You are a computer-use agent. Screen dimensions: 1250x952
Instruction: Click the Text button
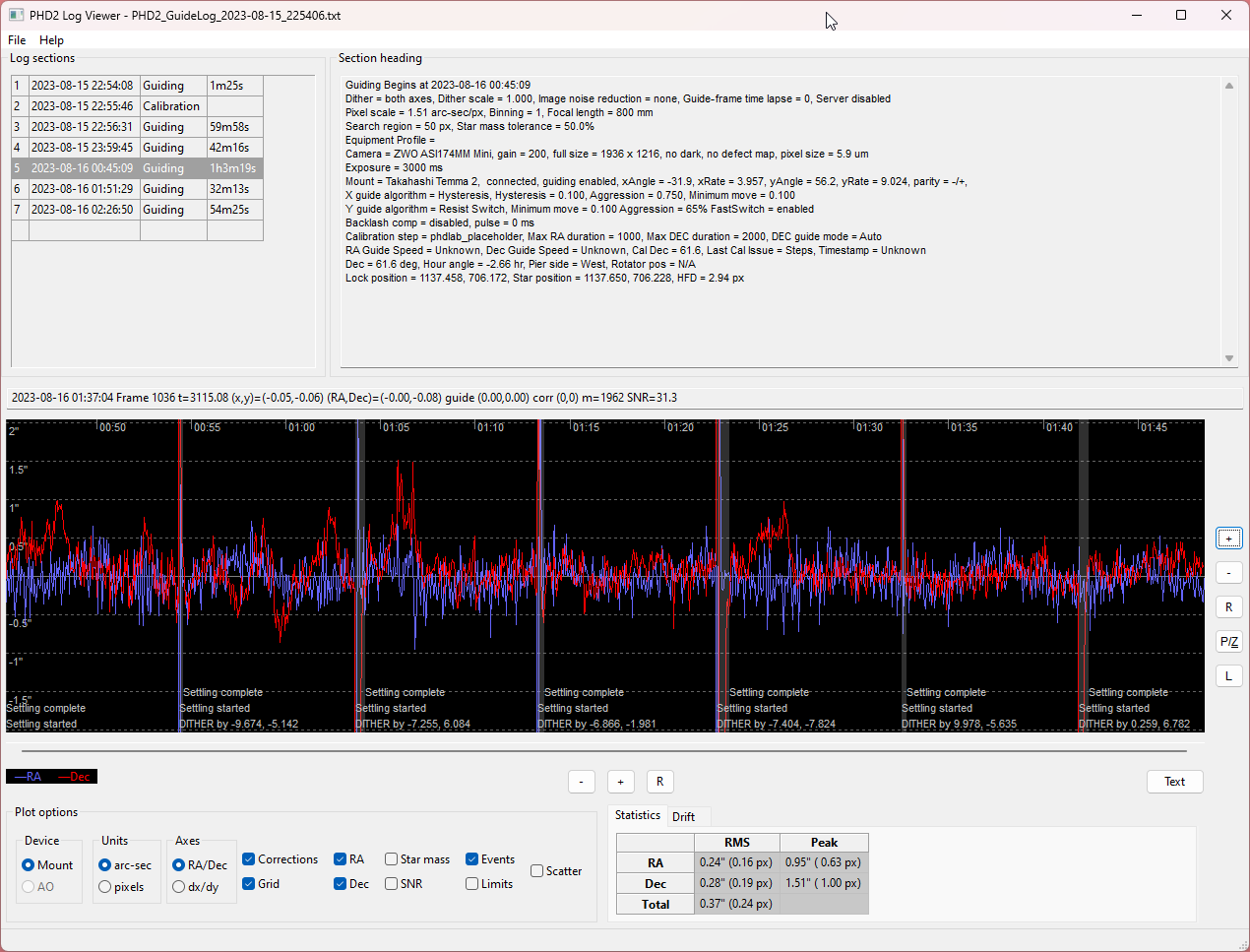tap(1175, 782)
